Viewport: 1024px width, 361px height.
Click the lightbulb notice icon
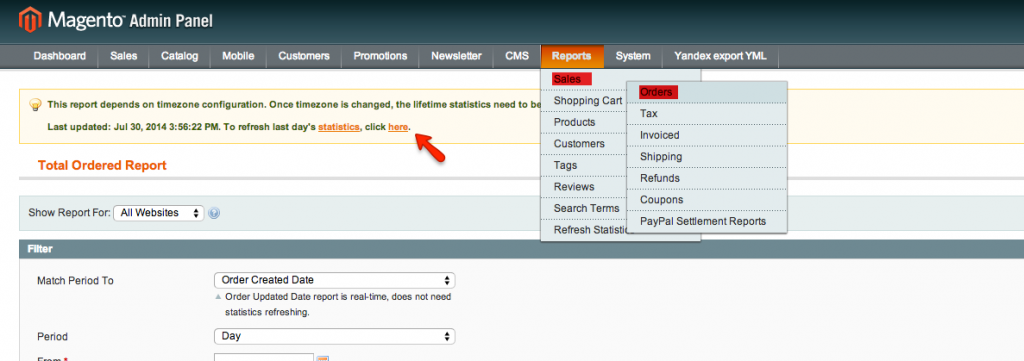pyautogui.click(x=36, y=104)
